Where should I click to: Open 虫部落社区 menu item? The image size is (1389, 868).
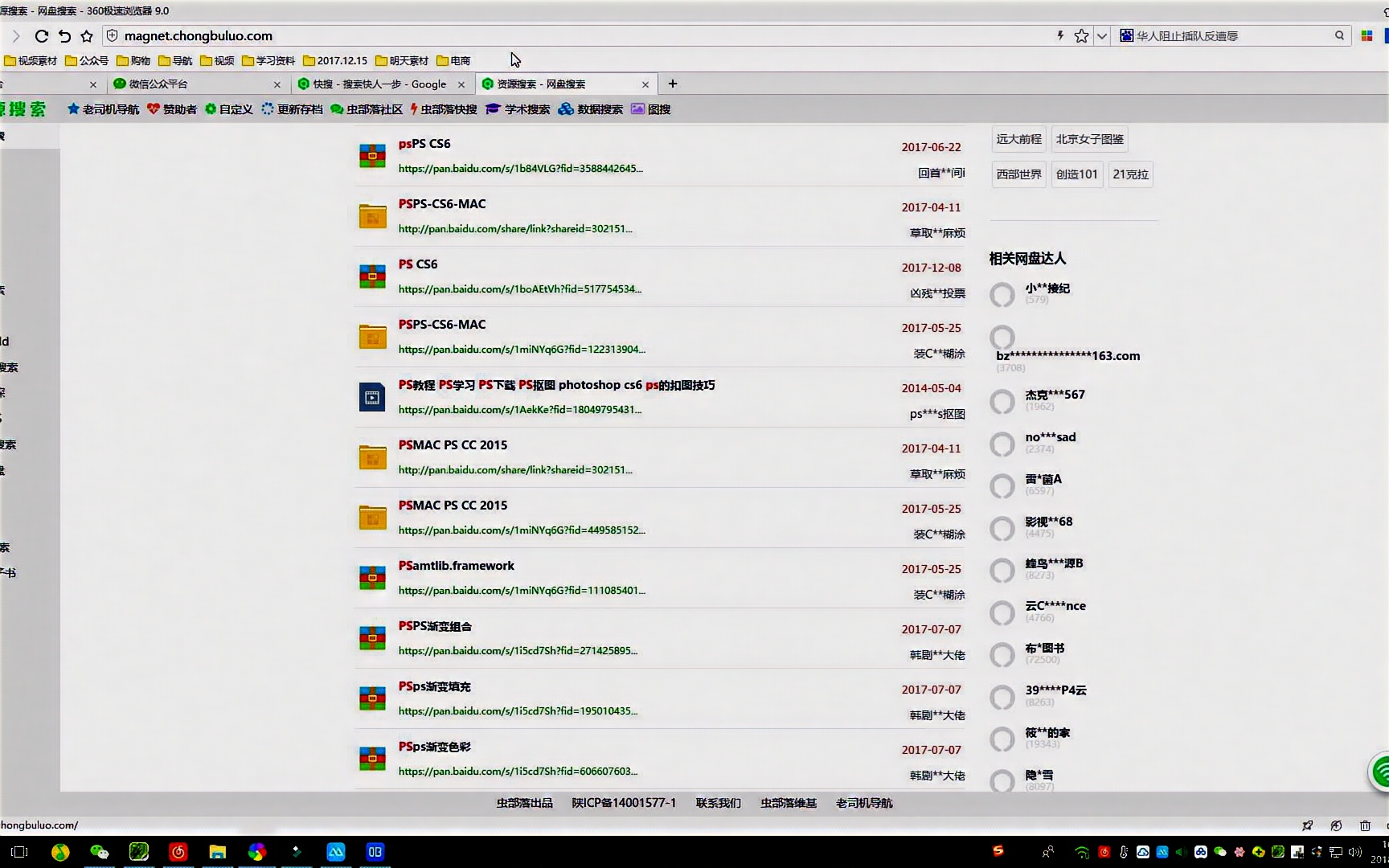366,109
